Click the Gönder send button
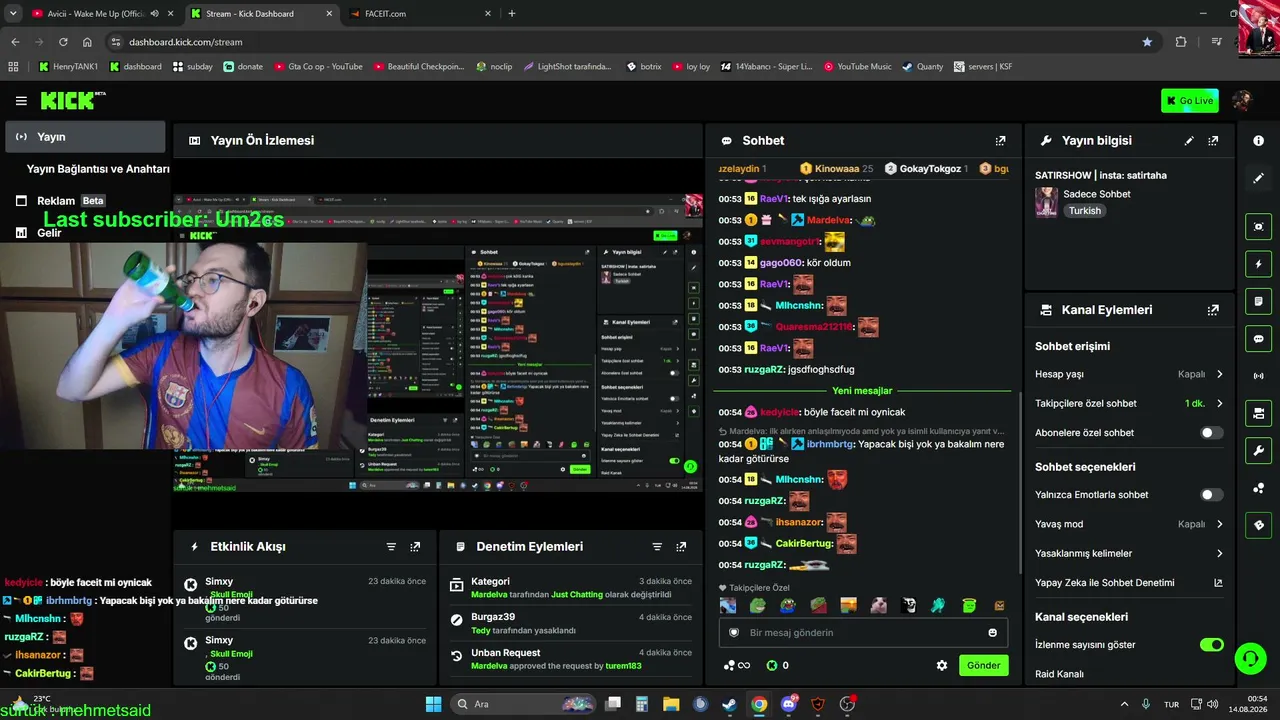Viewport: 1280px width, 720px height. [x=983, y=665]
